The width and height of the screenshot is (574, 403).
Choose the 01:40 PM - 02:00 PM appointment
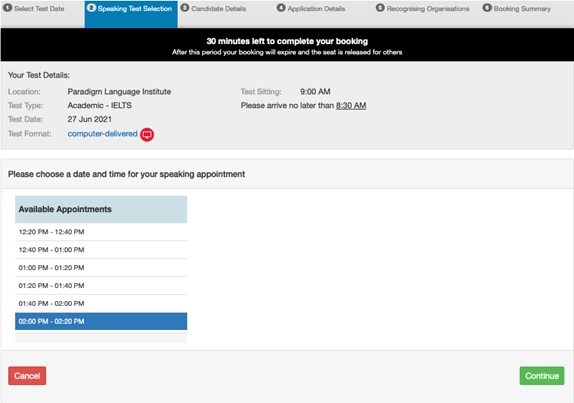pos(101,303)
